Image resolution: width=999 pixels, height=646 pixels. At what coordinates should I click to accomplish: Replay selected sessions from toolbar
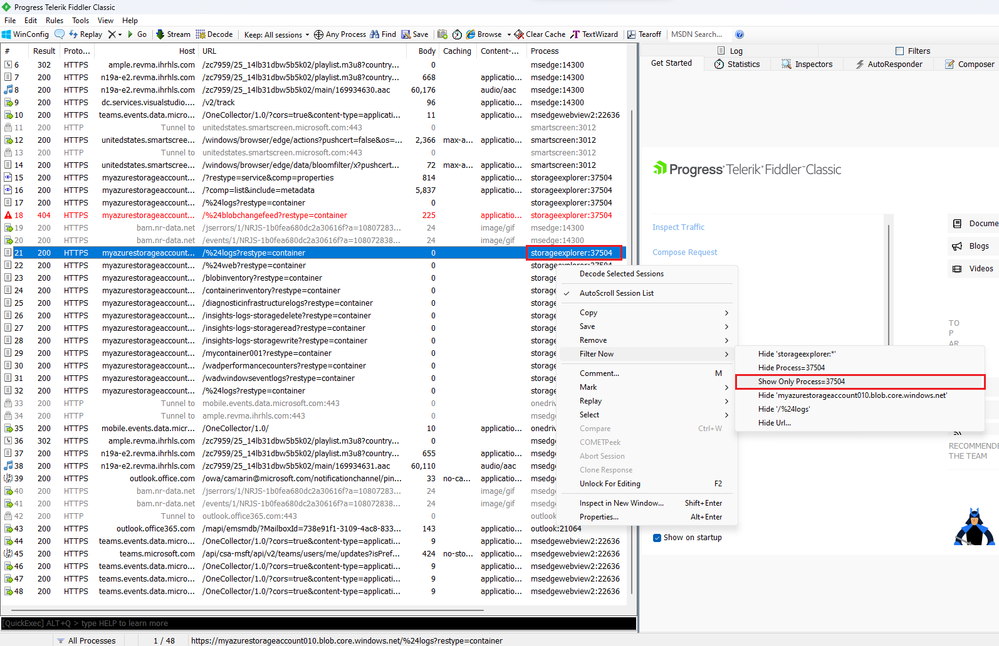pyautogui.click(x=85, y=34)
